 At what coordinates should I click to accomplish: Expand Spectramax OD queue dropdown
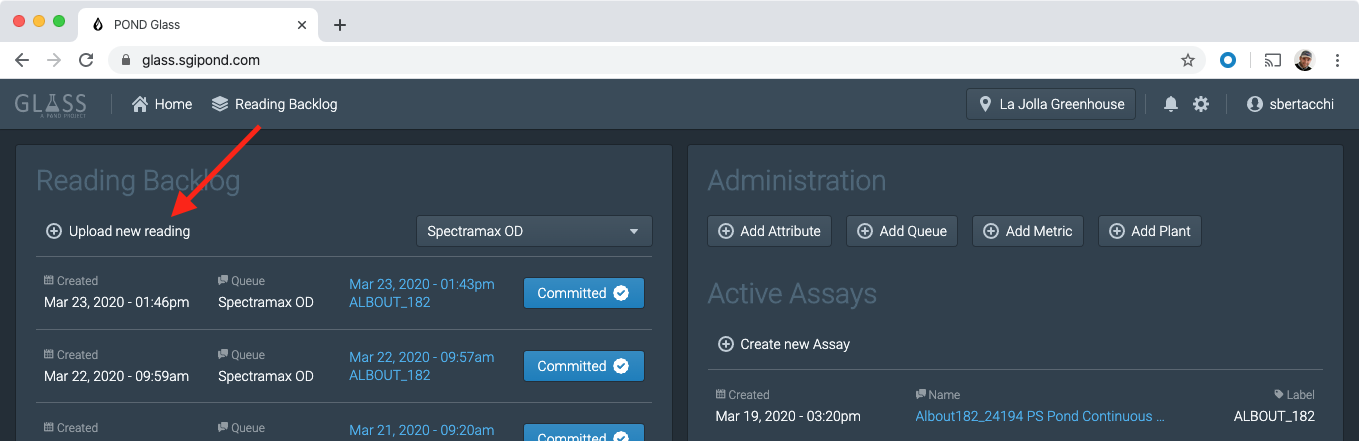(x=534, y=231)
